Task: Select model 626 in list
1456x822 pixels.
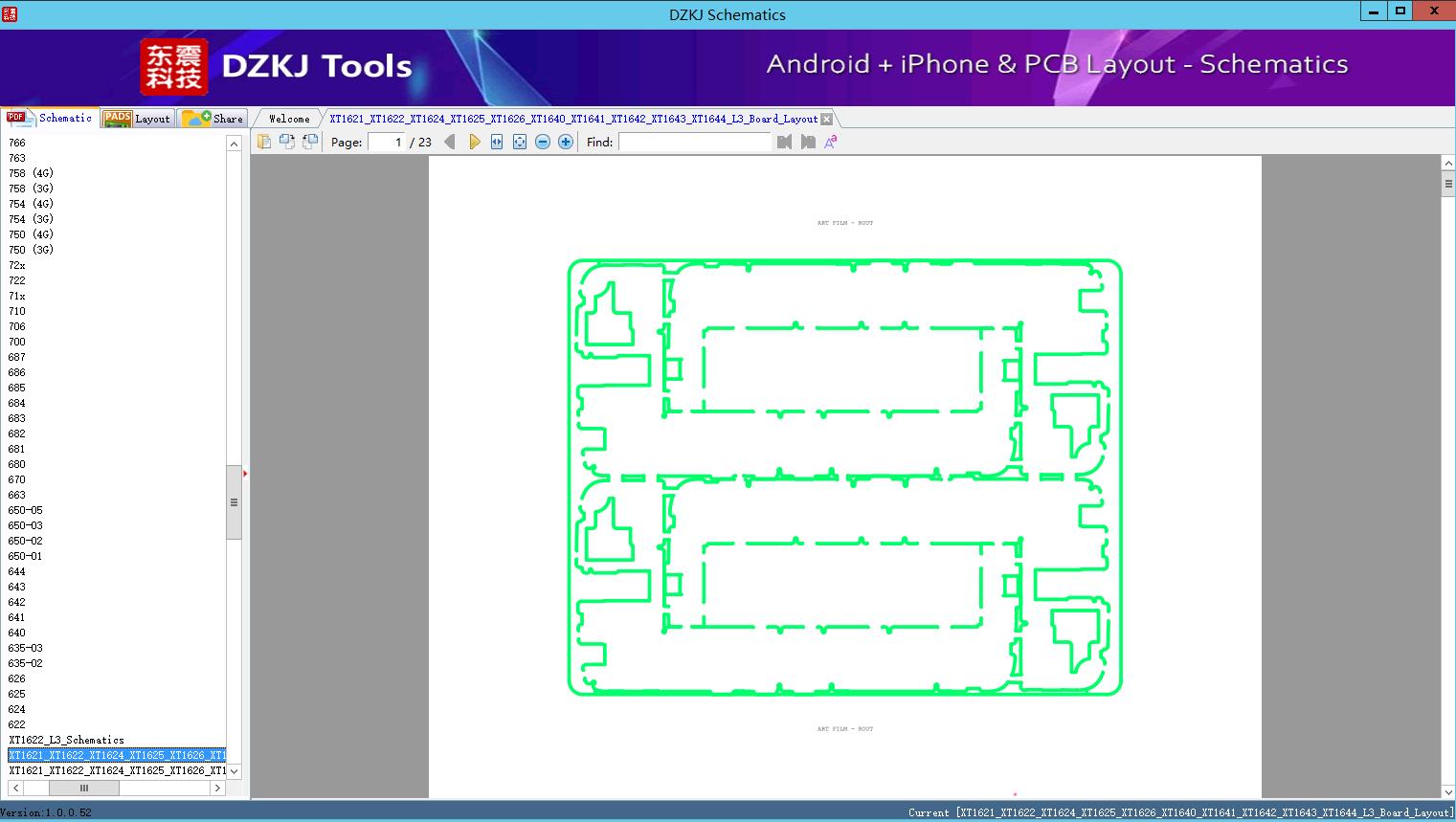Action: pos(17,678)
